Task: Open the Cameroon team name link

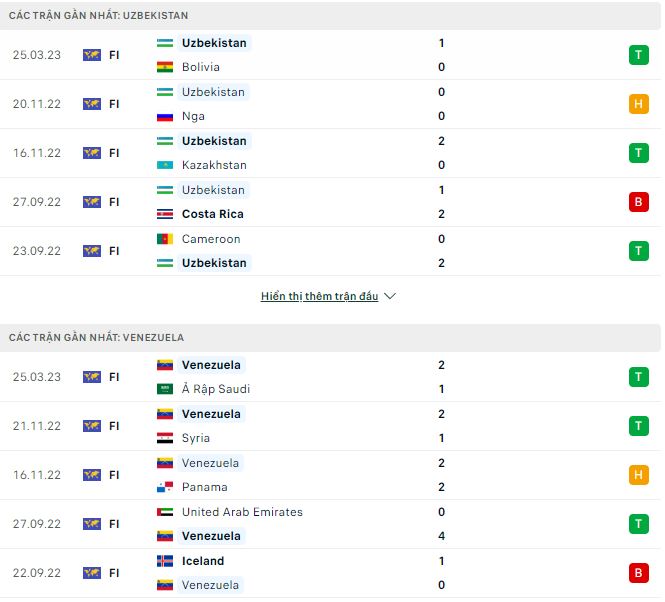Action: point(211,239)
